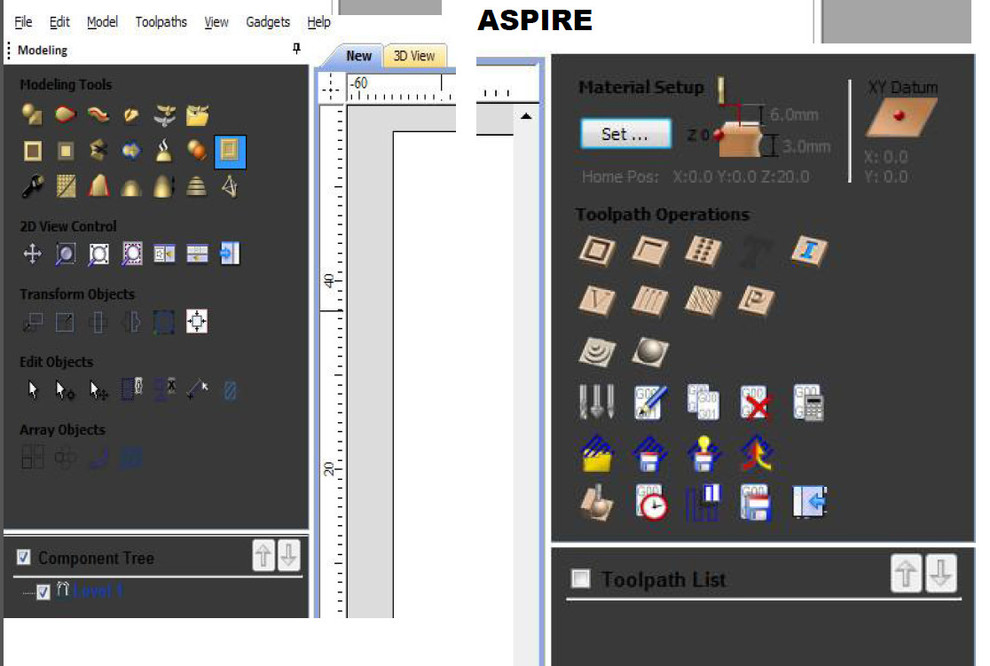Select the first magnifier zoom box tool

click(66, 254)
